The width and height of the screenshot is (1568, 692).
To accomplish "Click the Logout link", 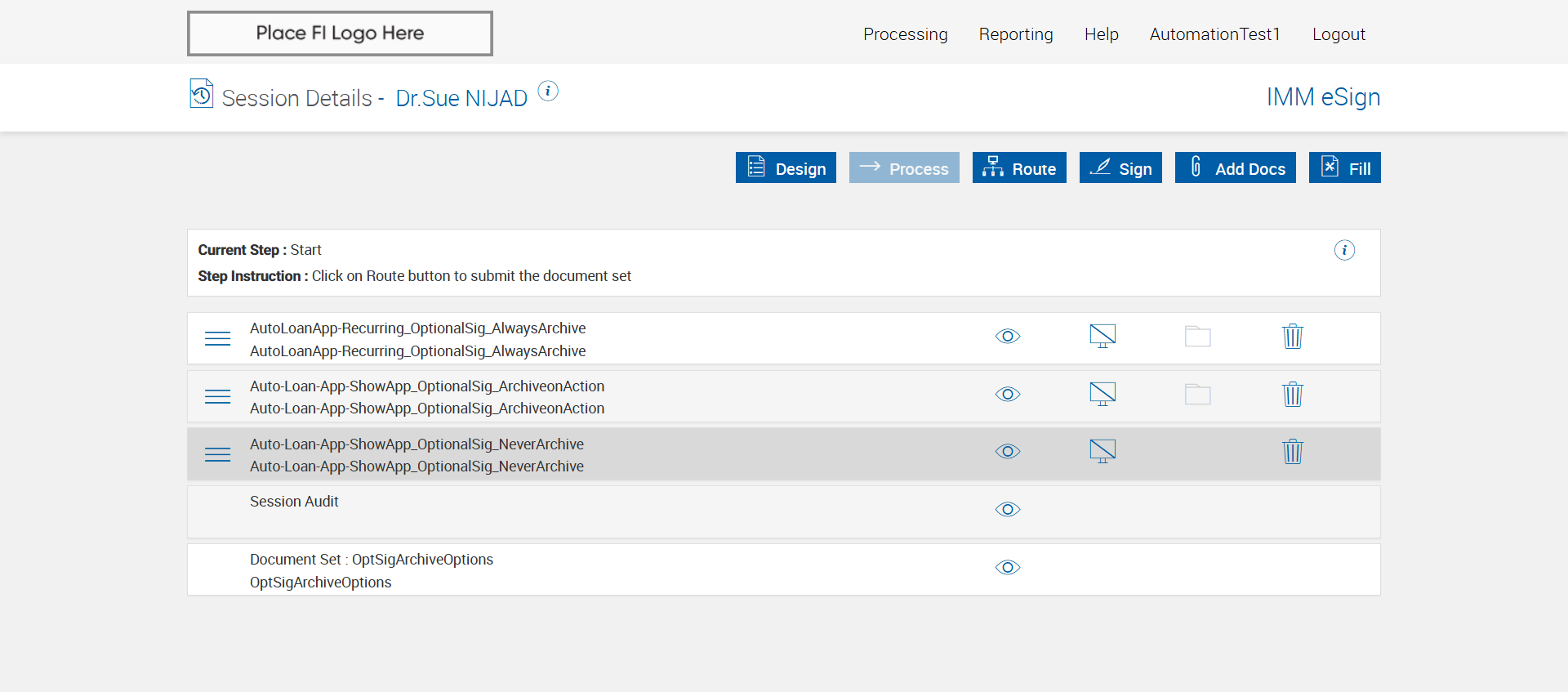I will click(x=1339, y=34).
